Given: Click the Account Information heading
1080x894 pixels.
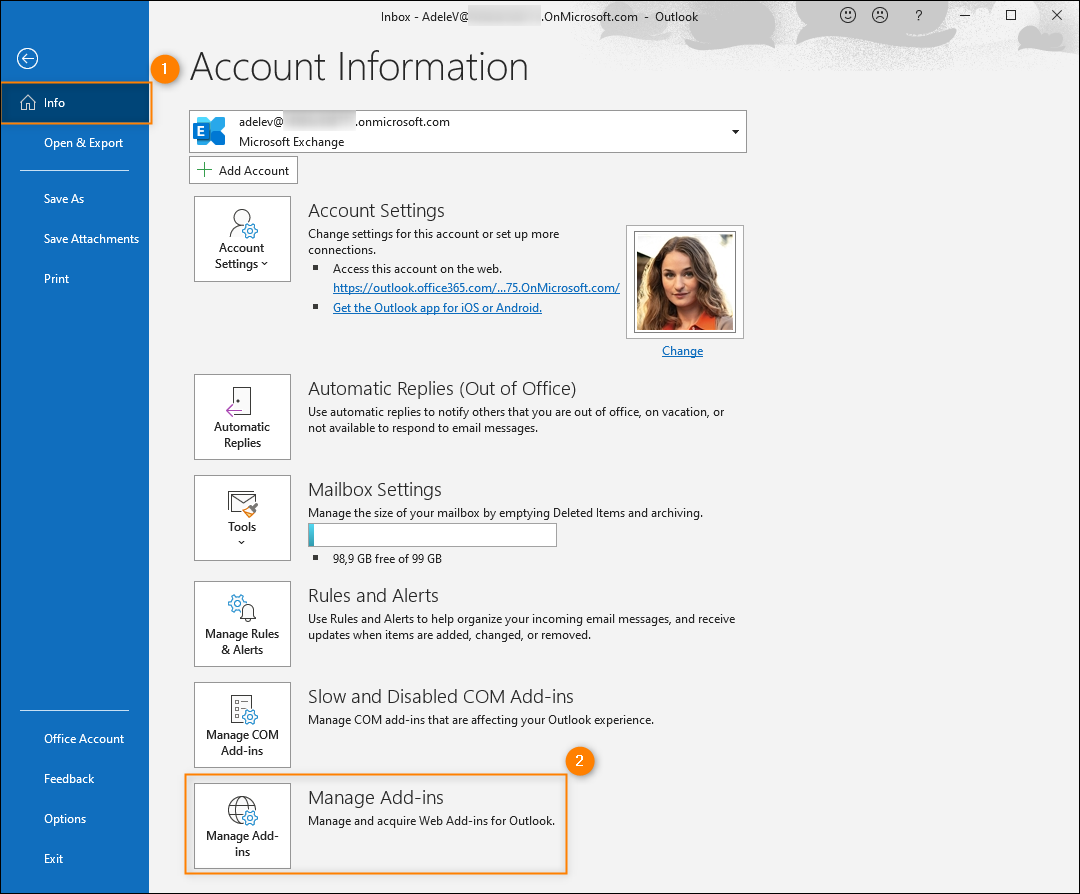Looking at the screenshot, I should [x=359, y=67].
